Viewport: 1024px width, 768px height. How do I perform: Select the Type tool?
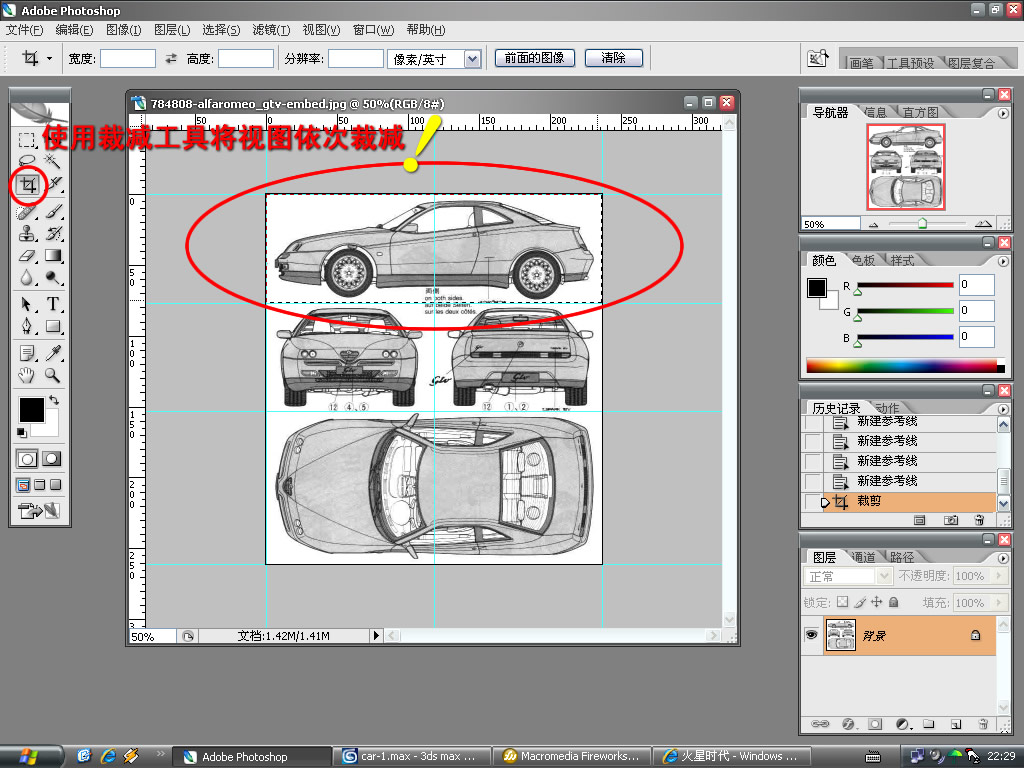[54, 304]
